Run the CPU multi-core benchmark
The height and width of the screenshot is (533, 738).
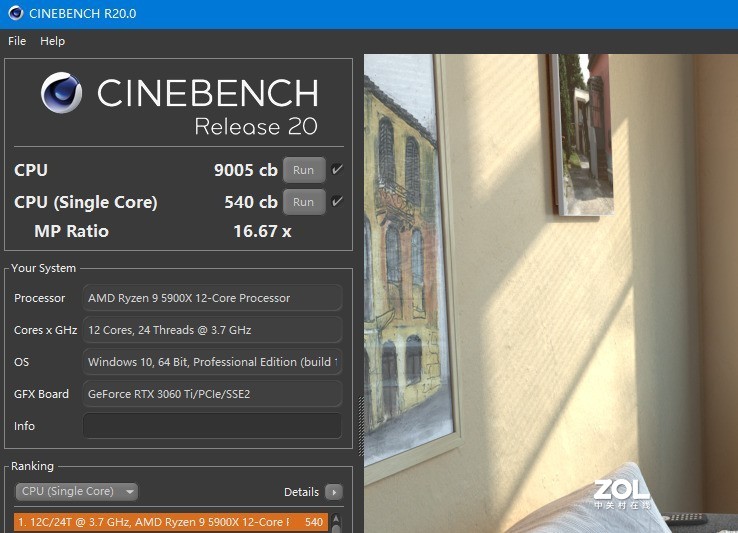tap(304, 170)
